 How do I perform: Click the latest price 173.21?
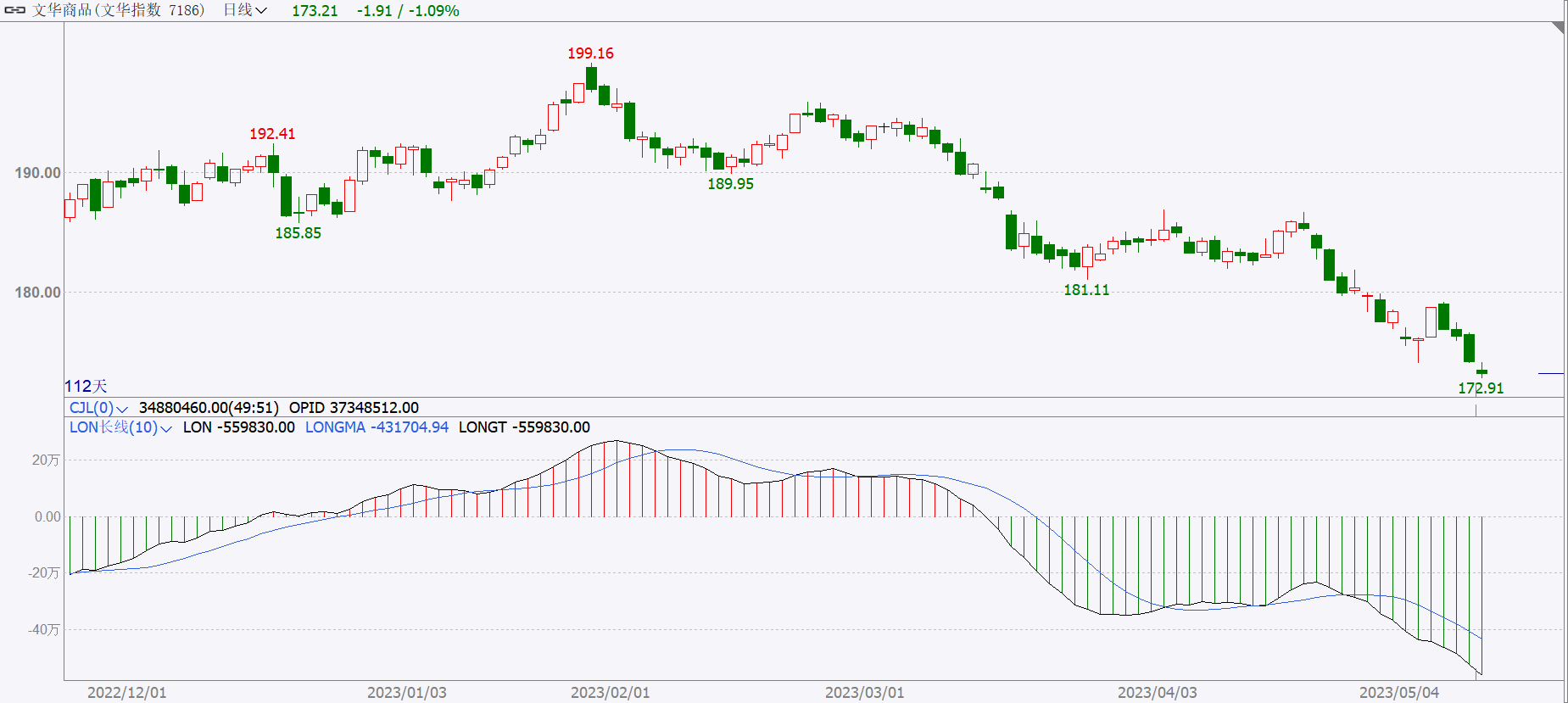[315, 11]
